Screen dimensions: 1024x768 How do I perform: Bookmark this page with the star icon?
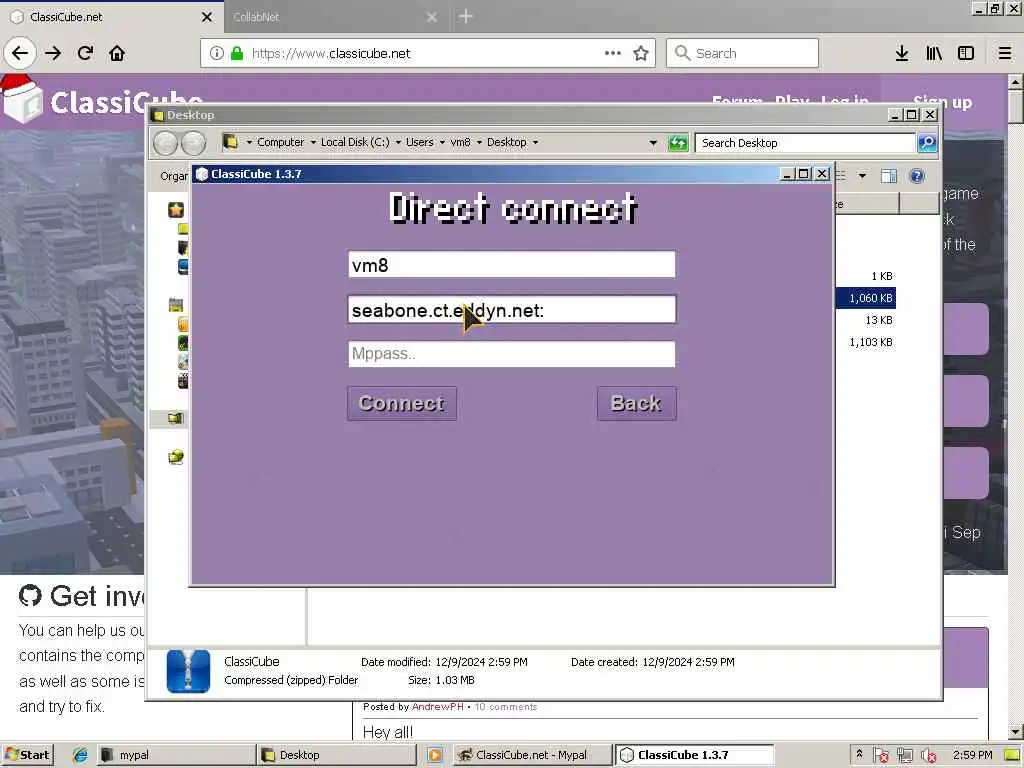(641, 53)
